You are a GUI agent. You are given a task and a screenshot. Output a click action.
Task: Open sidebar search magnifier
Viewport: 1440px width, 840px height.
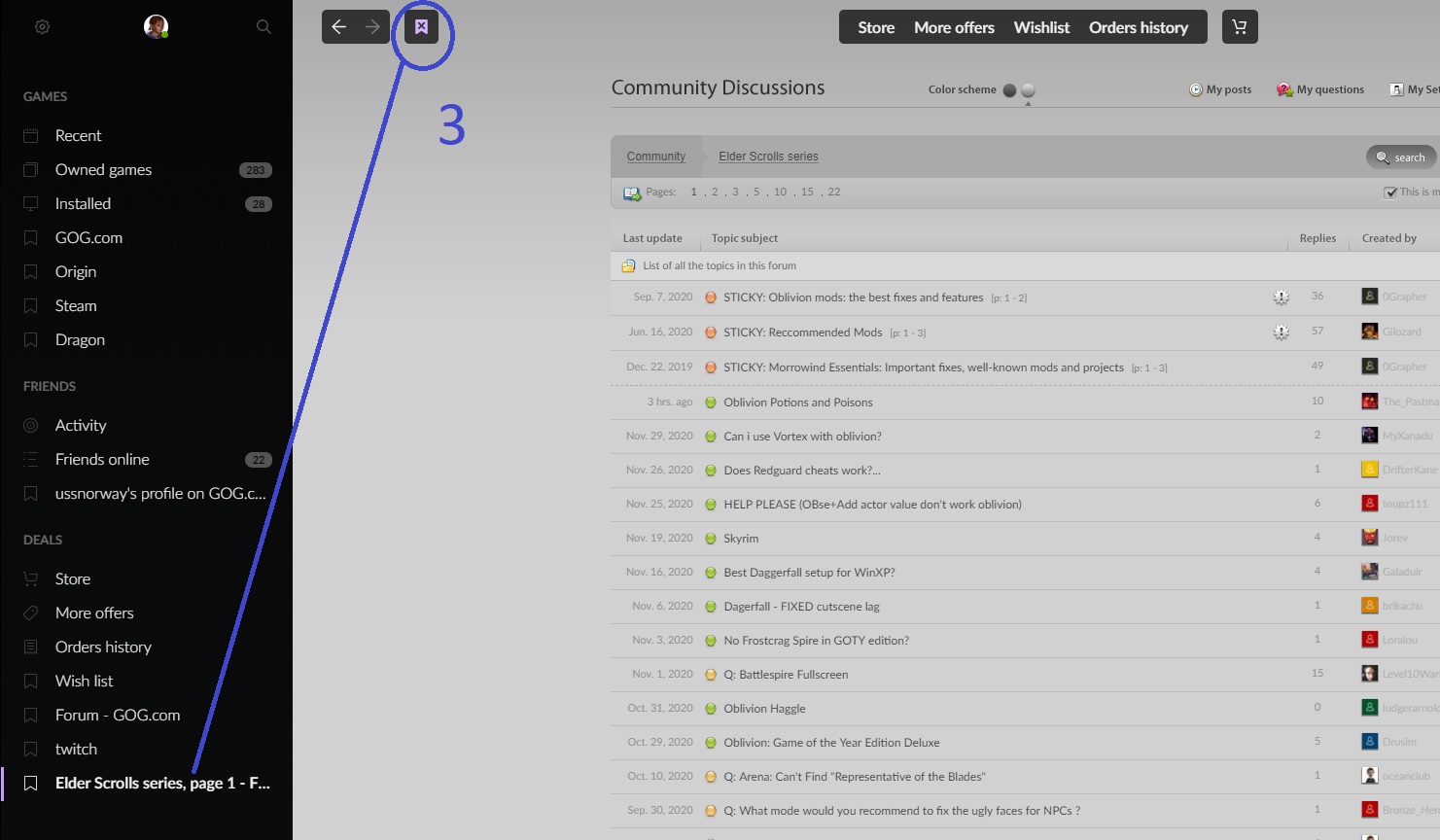pyautogui.click(x=263, y=27)
